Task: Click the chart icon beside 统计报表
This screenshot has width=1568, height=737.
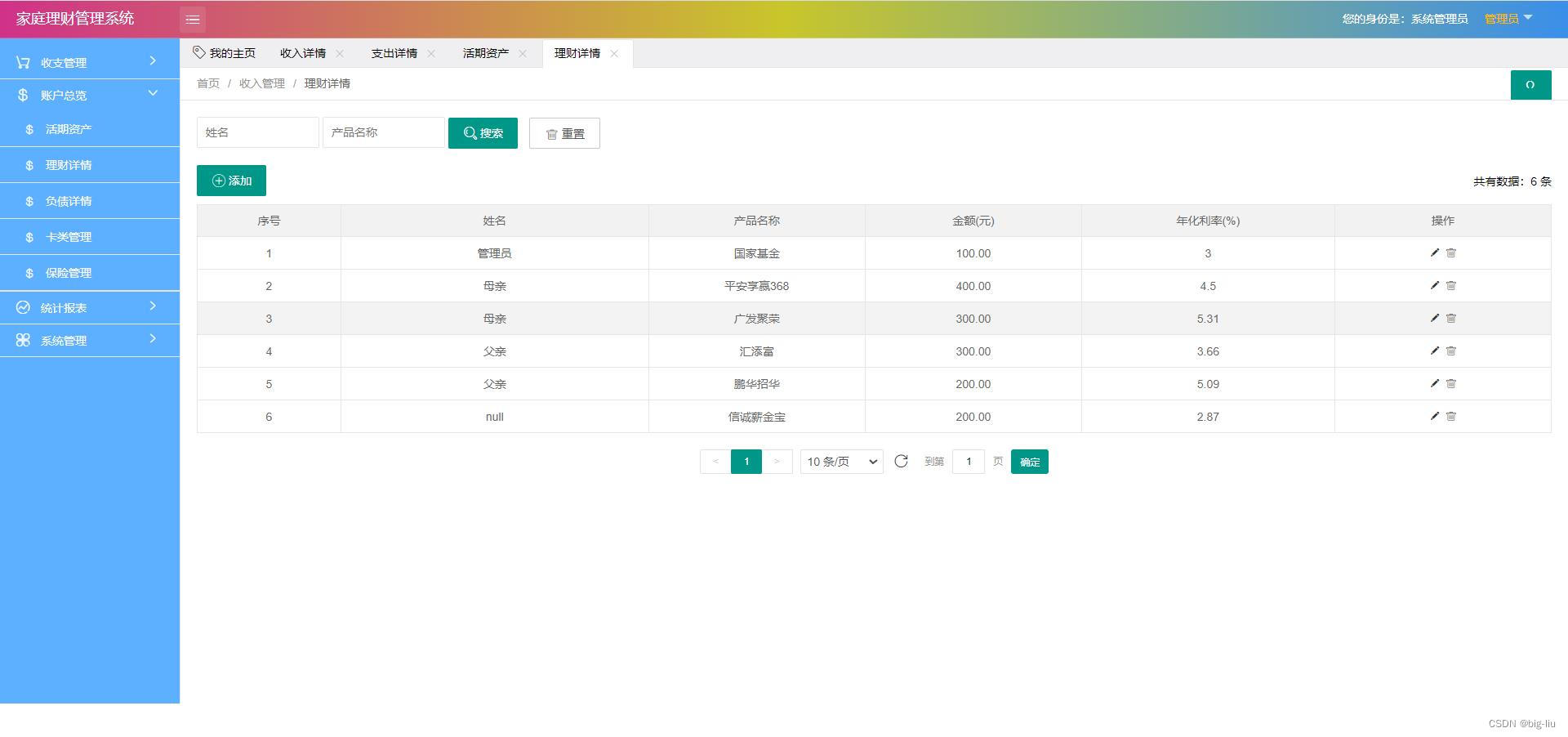Action: click(x=23, y=307)
